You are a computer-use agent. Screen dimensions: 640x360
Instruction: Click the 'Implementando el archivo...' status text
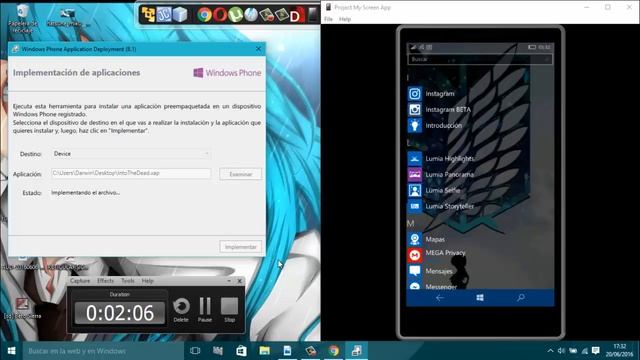coord(85,192)
